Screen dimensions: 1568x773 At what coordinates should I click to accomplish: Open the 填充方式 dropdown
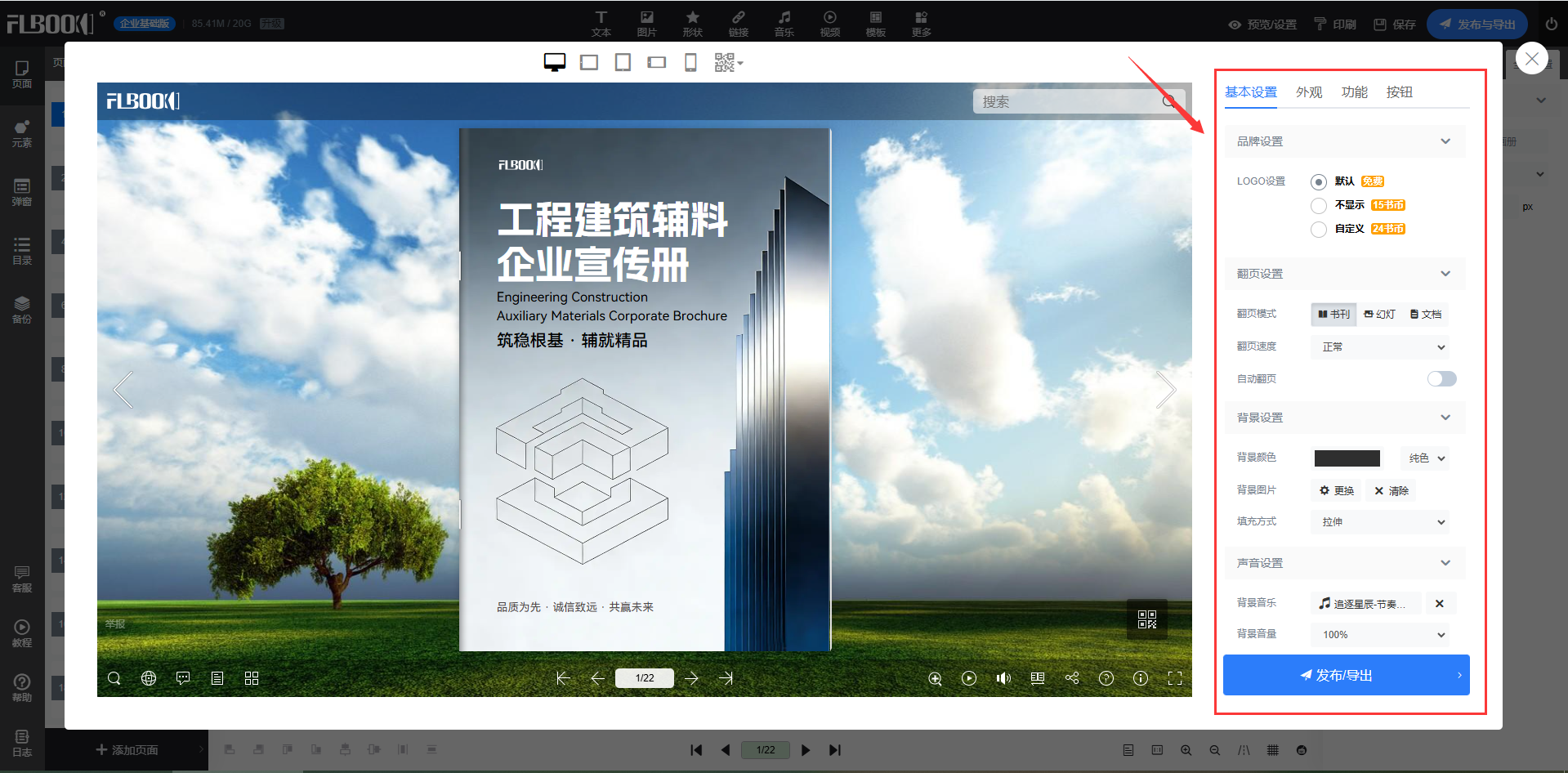pyautogui.click(x=1380, y=522)
